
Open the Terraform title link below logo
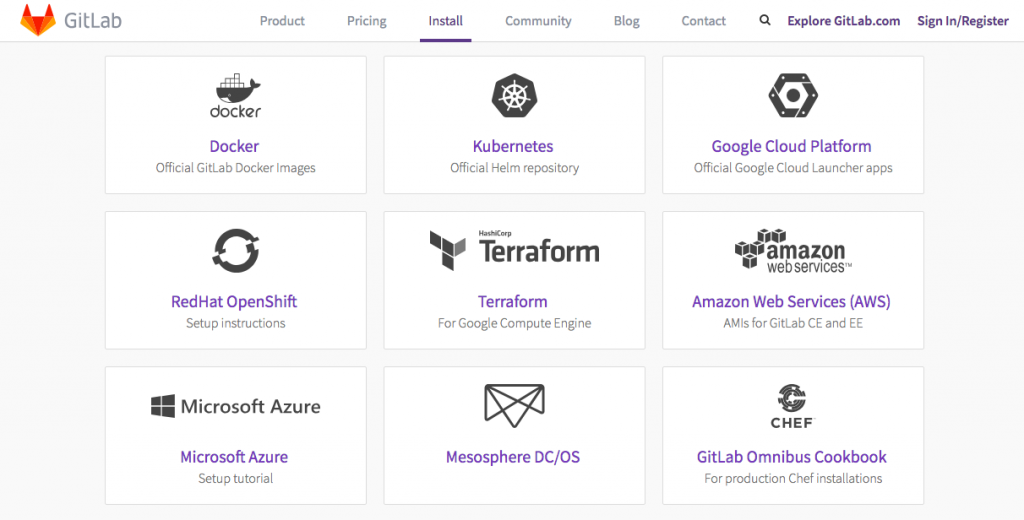pyautogui.click(x=513, y=302)
